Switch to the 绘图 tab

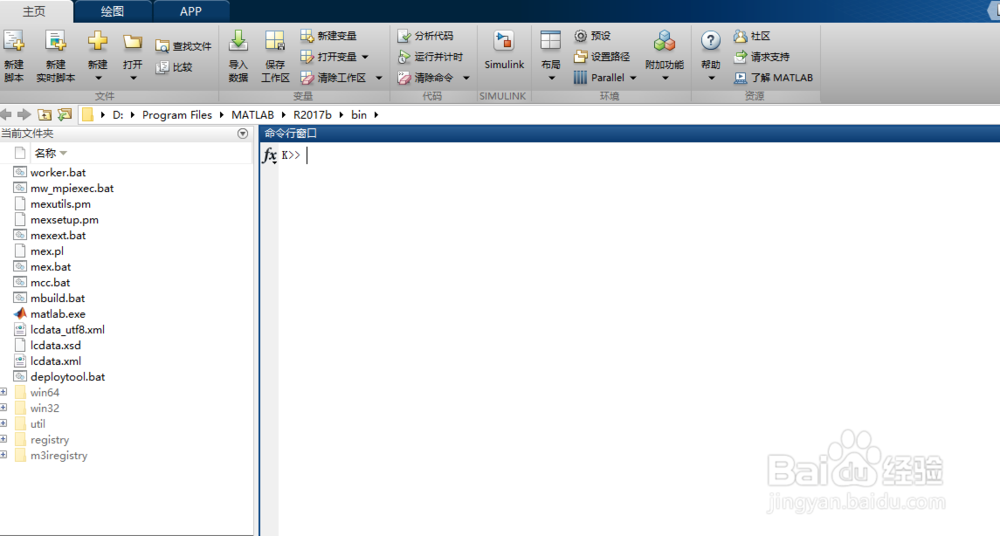(x=112, y=11)
